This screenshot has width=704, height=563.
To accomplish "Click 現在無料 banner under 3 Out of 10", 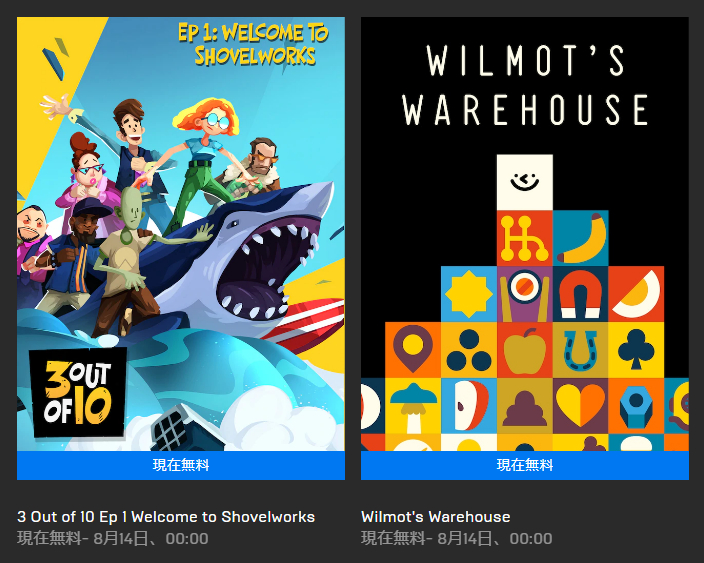I will point(181,465).
